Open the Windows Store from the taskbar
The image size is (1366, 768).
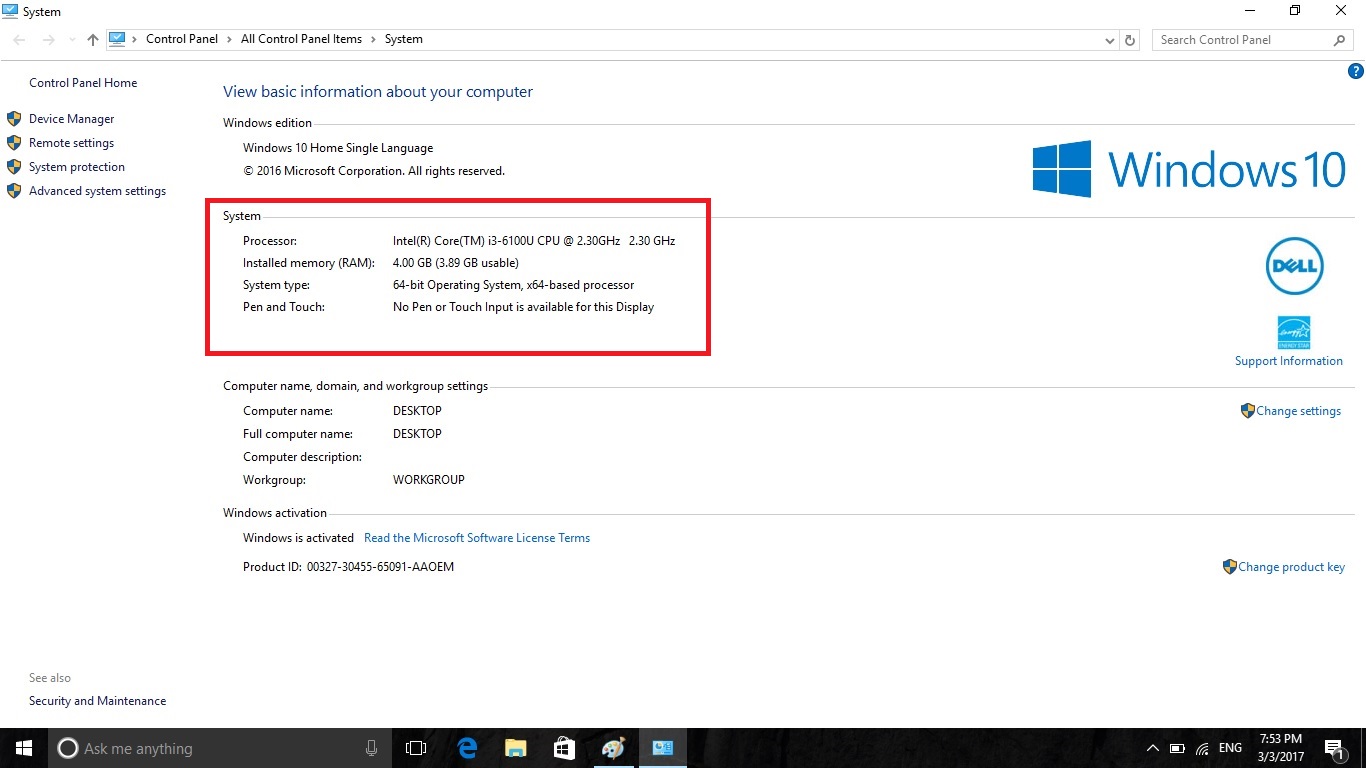(564, 747)
